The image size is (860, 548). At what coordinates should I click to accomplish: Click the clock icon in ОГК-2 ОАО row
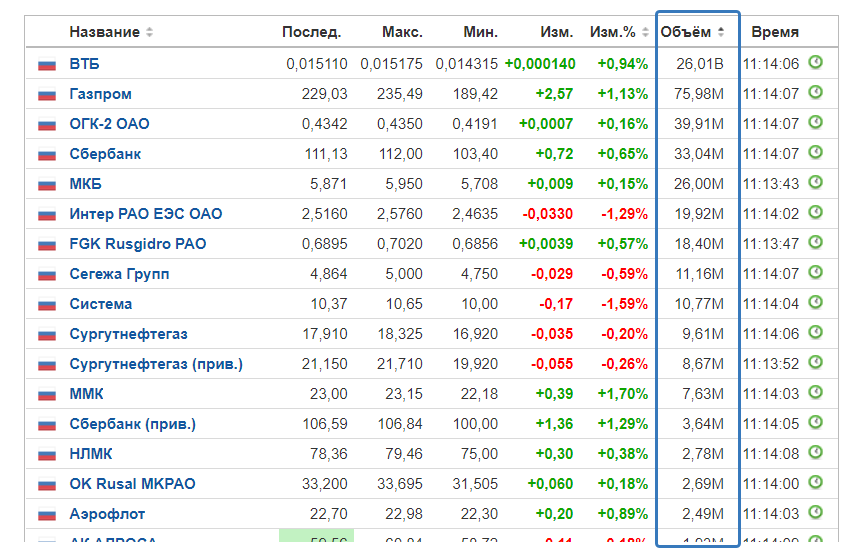pyautogui.click(x=816, y=122)
